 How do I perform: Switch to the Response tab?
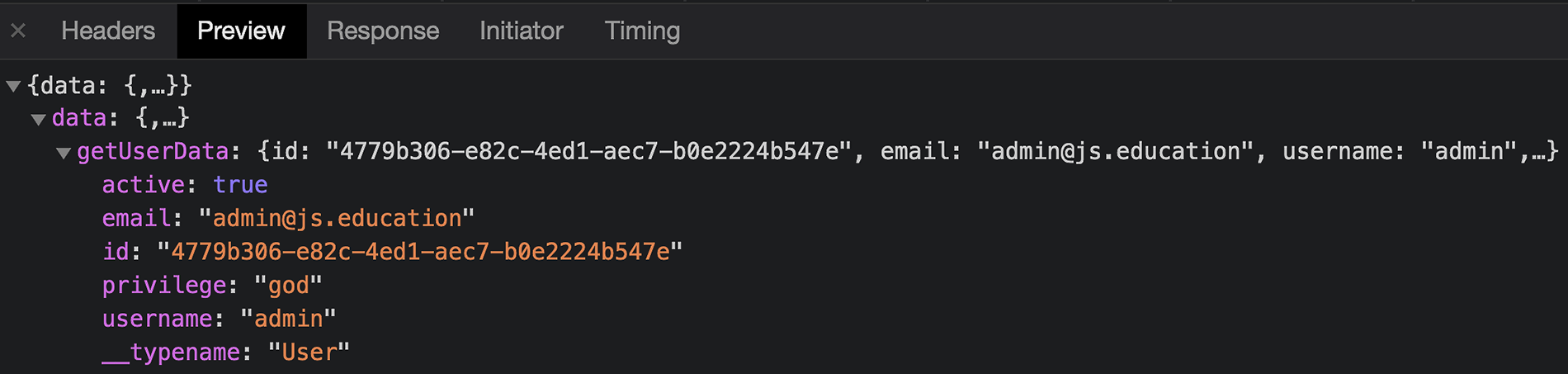click(x=383, y=31)
